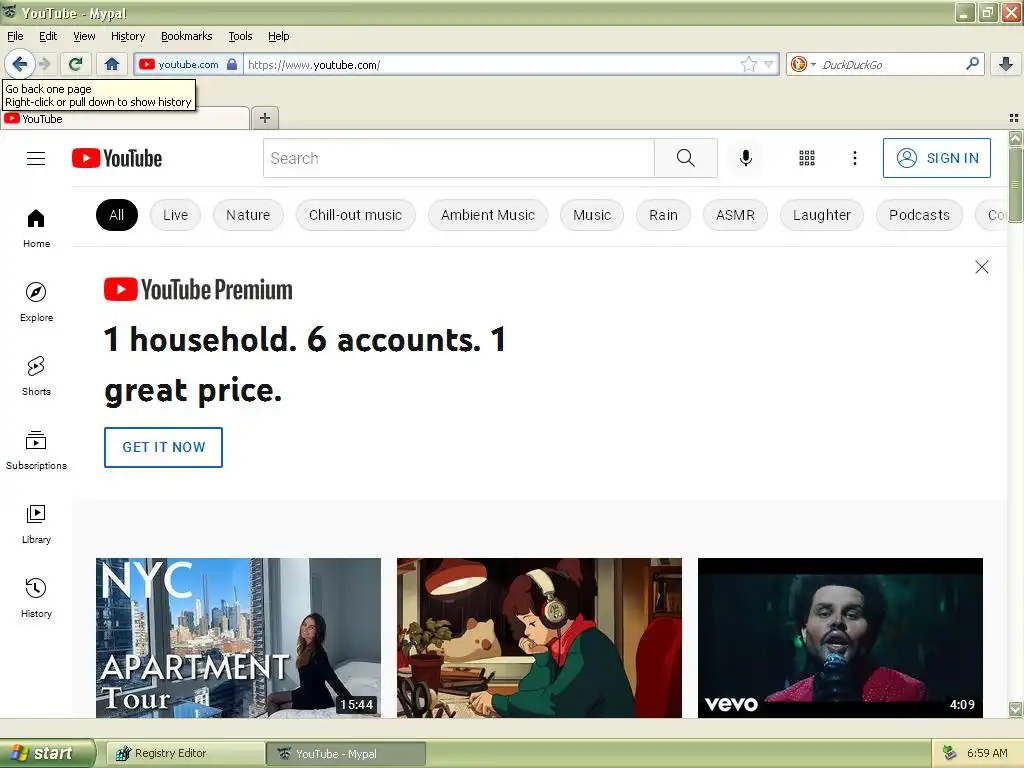Viewport: 1024px width, 768px height.
Task: Select the Ambient Music filter chip
Action: (x=488, y=215)
